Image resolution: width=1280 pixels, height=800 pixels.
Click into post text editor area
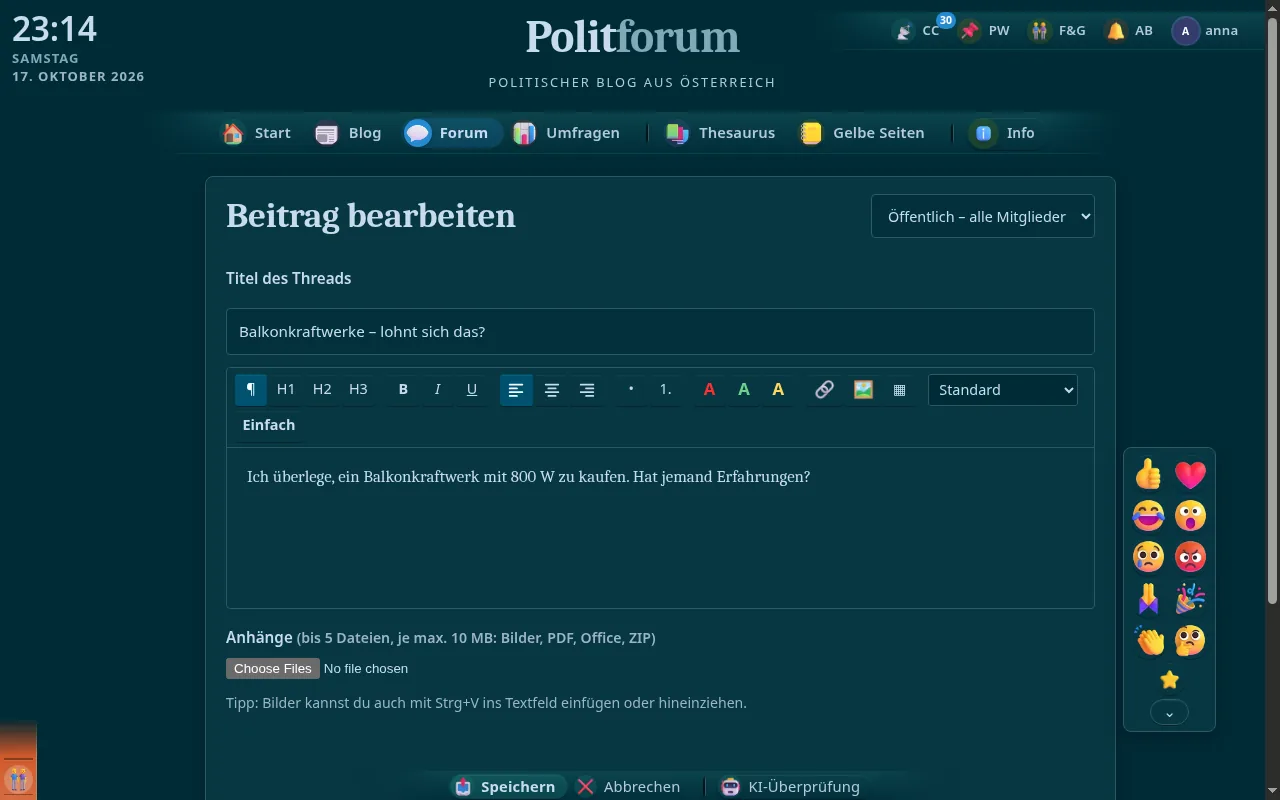coord(660,528)
